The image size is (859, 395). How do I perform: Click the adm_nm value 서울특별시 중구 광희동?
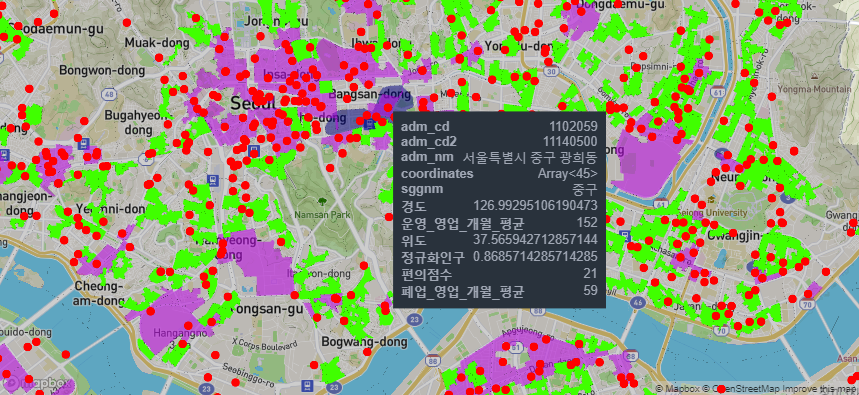[x=530, y=158]
